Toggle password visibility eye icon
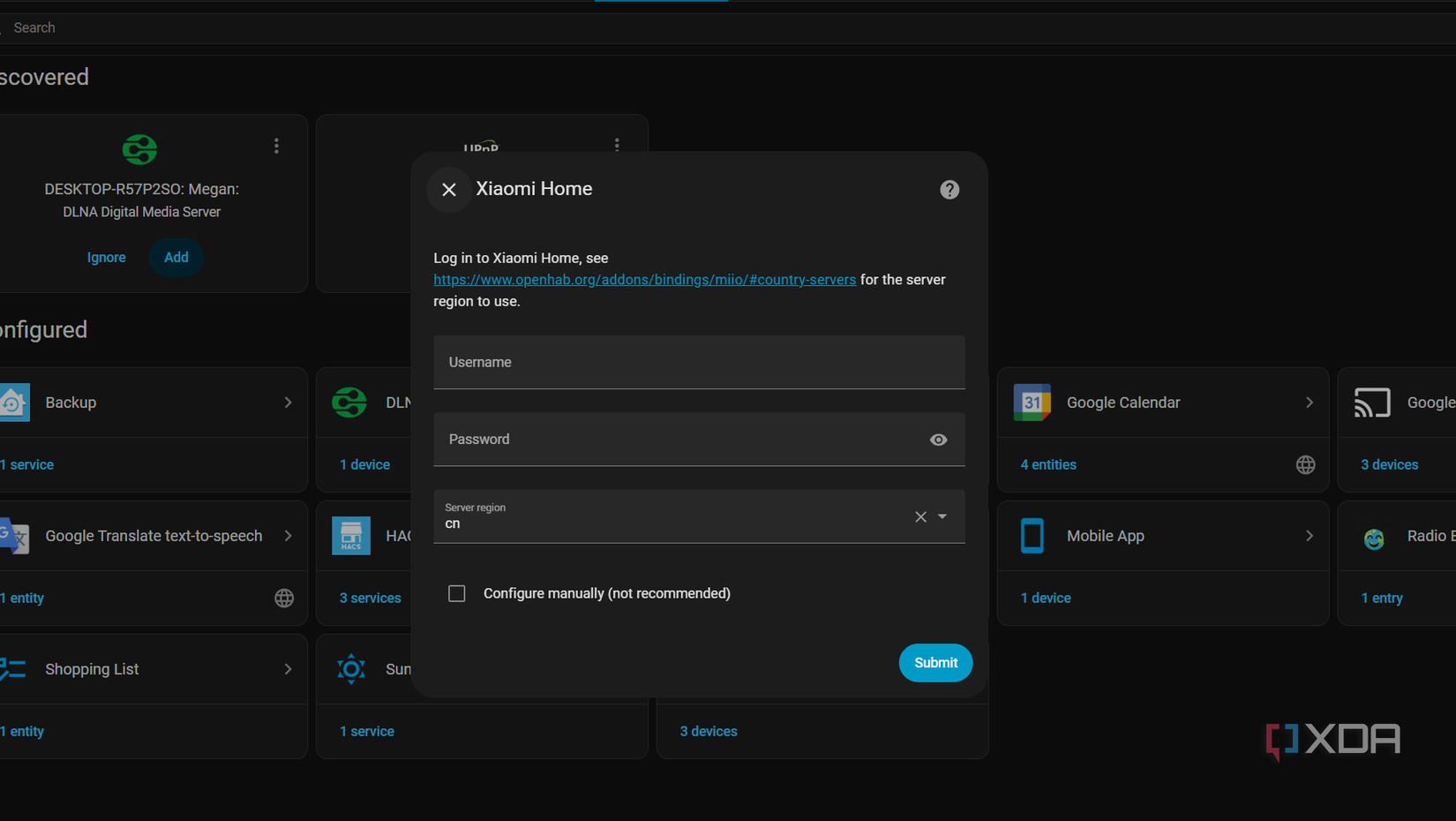The height and width of the screenshot is (821, 1456). point(939,440)
